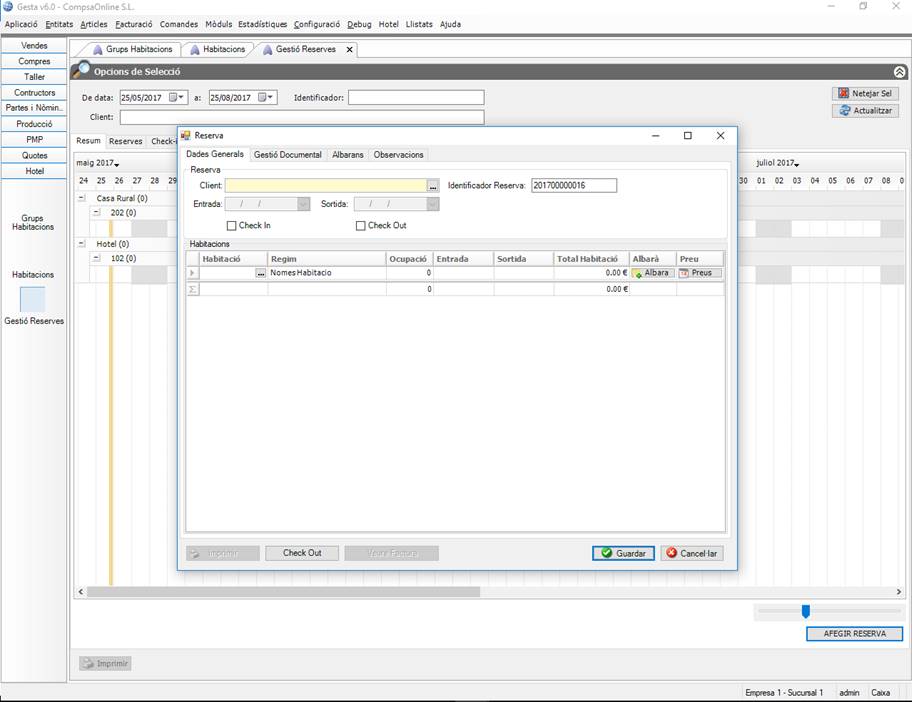The width and height of the screenshot is (912, 702).
Task: Collapse the Opcions de Selecció panel
Action: click(899, 72)
